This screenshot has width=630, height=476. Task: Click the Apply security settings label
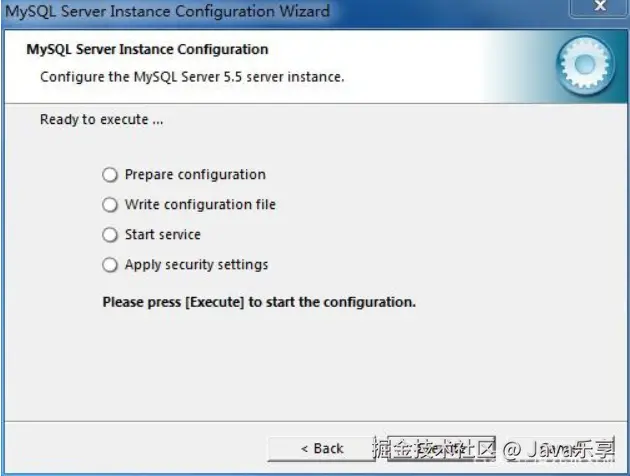coord(196,265)
